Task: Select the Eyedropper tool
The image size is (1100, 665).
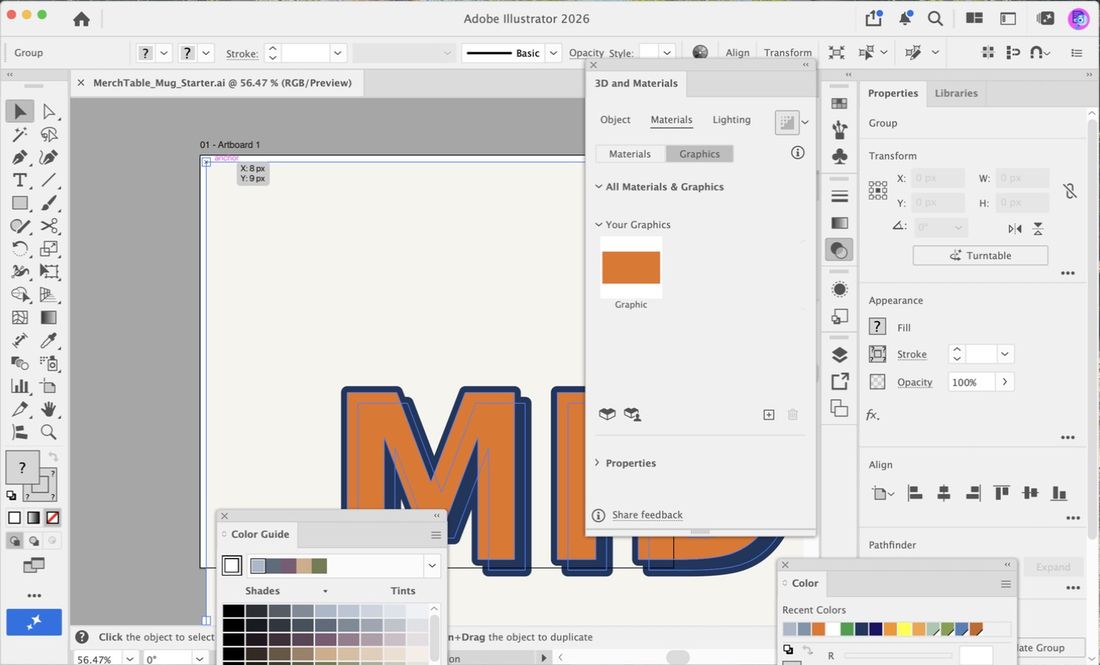Action: pos(48,340)
